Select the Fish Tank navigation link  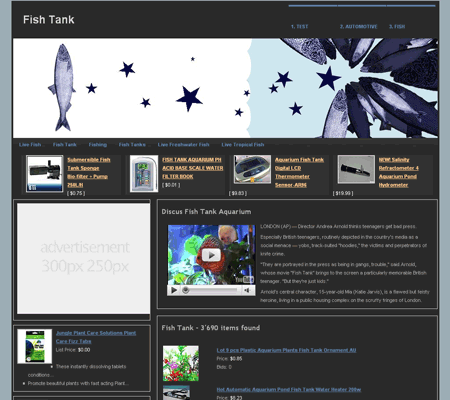(65, 145)
